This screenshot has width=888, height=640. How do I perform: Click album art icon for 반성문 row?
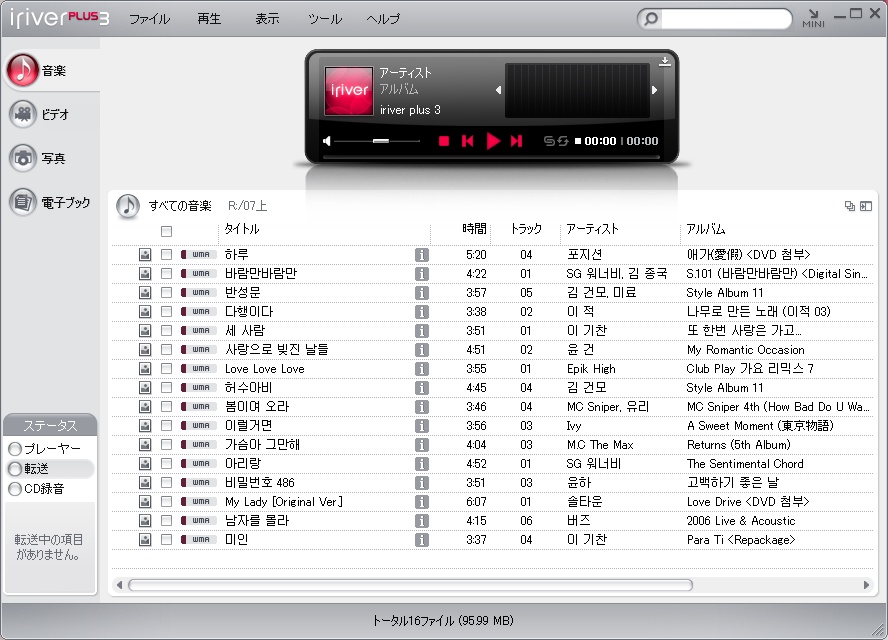coord(145,293)
